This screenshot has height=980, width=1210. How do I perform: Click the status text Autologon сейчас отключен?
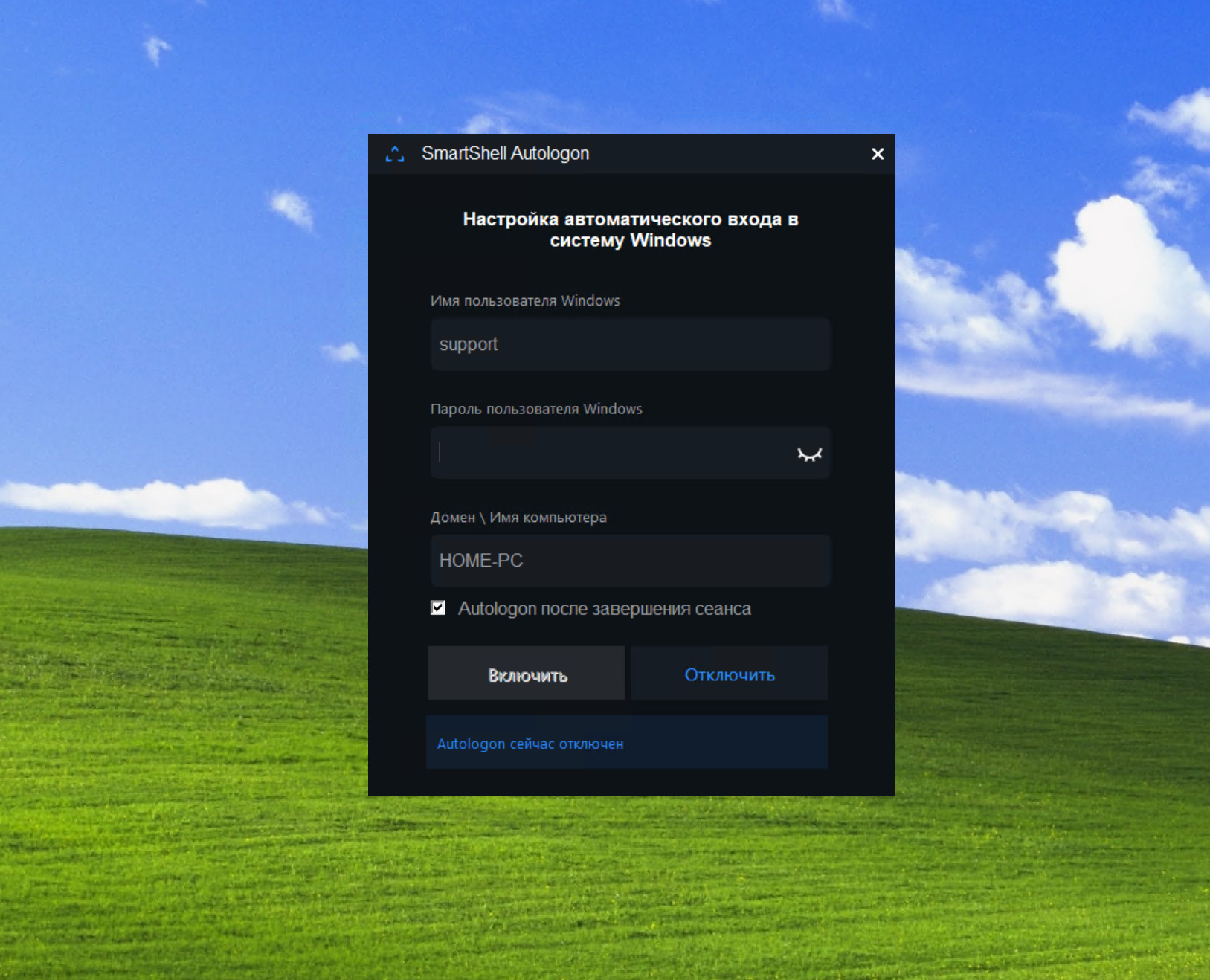pos(530,744)
